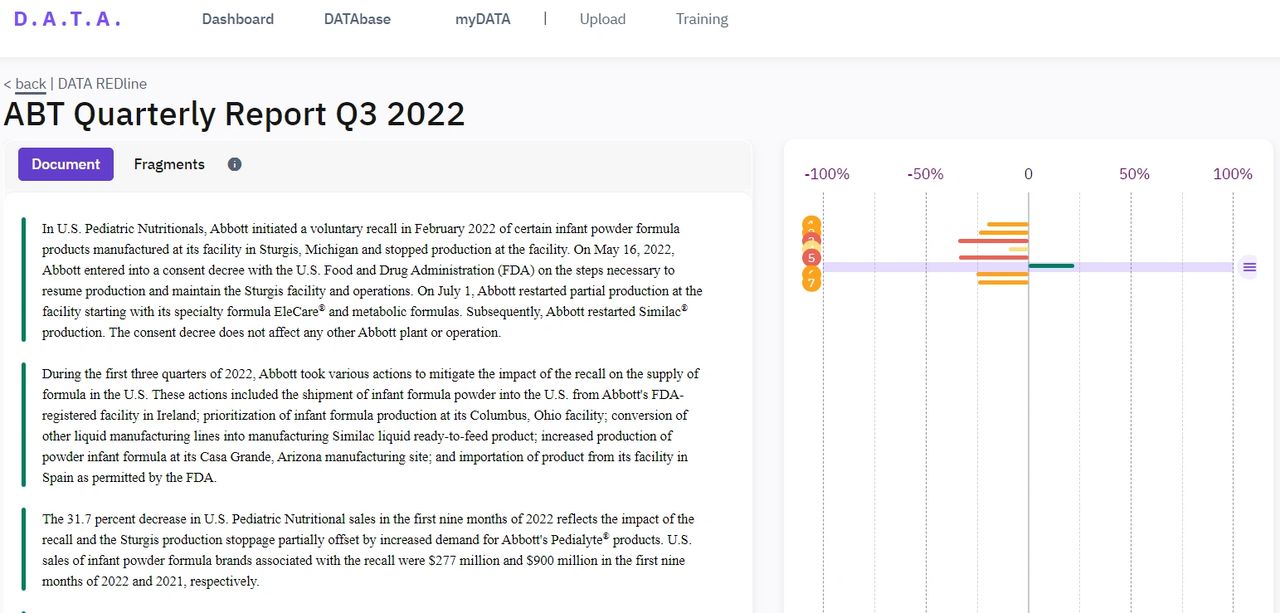Open the DATAbase section
The height and width of the screenshot is (613, 1280).
[x=357, y=18]
